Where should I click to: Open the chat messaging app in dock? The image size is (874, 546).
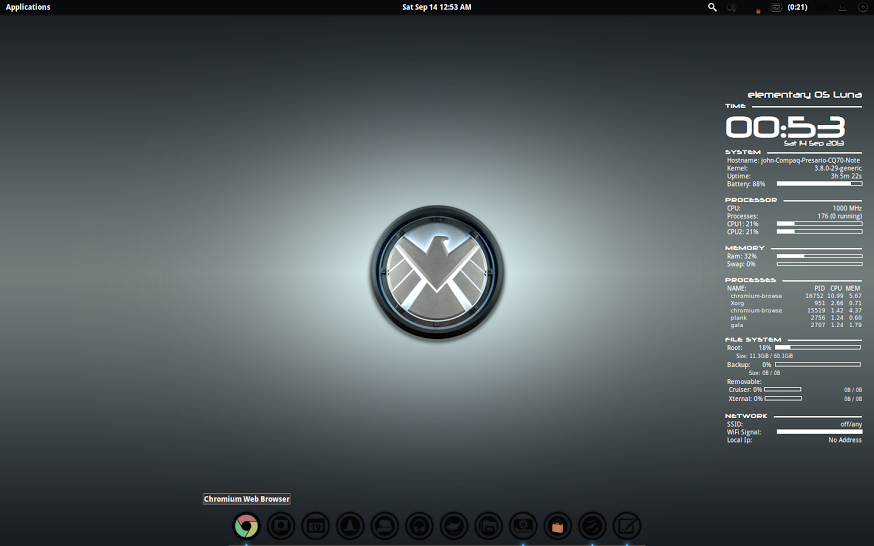(280, 525)
